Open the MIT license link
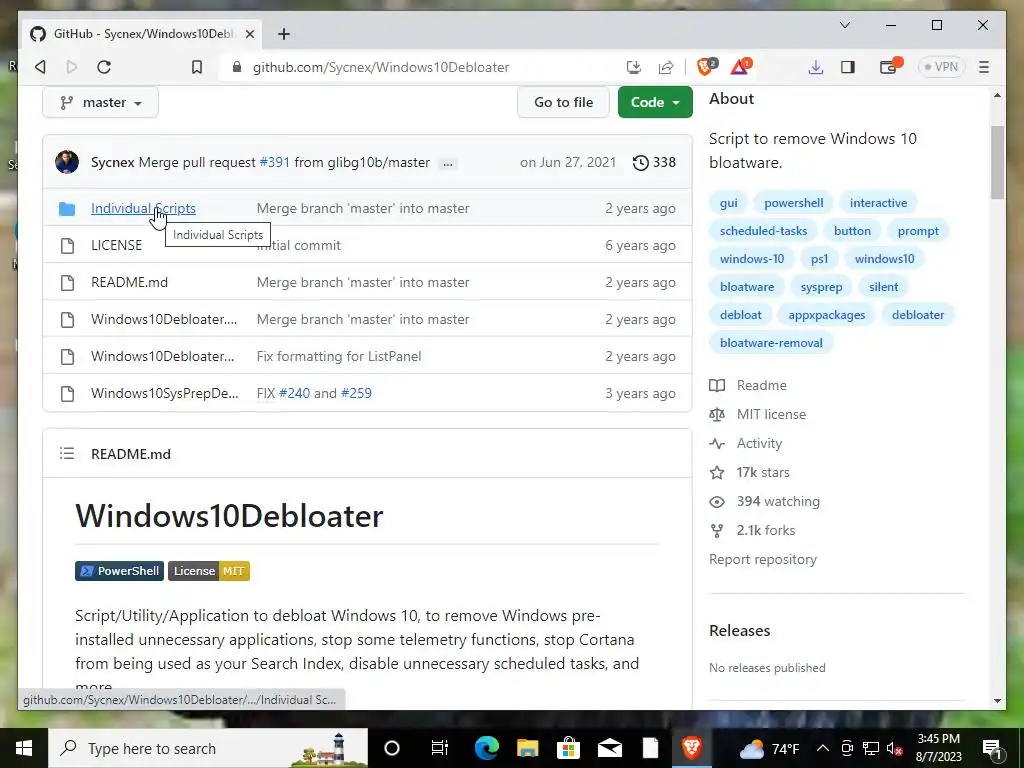 point(758,414)
